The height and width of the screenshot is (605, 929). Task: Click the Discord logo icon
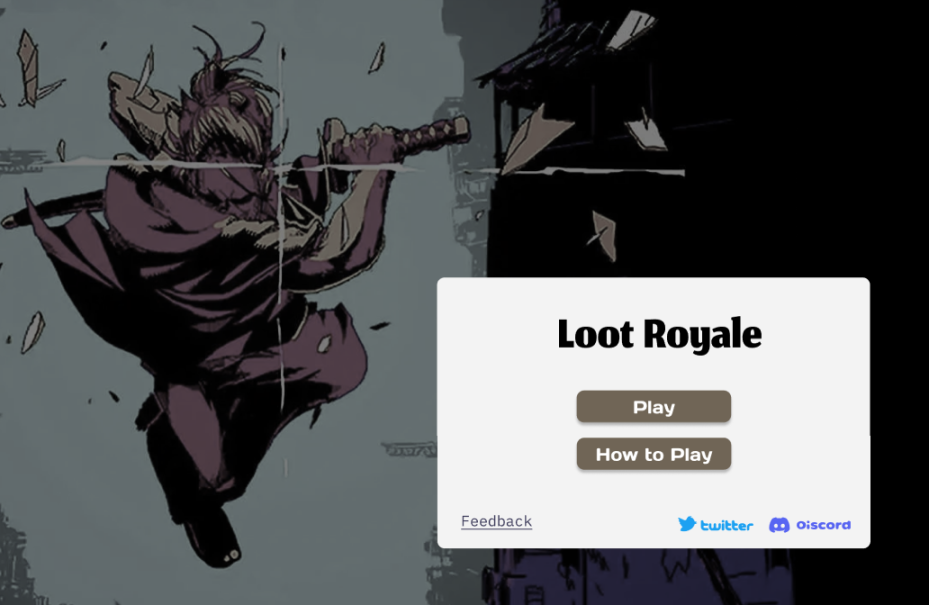779,525
